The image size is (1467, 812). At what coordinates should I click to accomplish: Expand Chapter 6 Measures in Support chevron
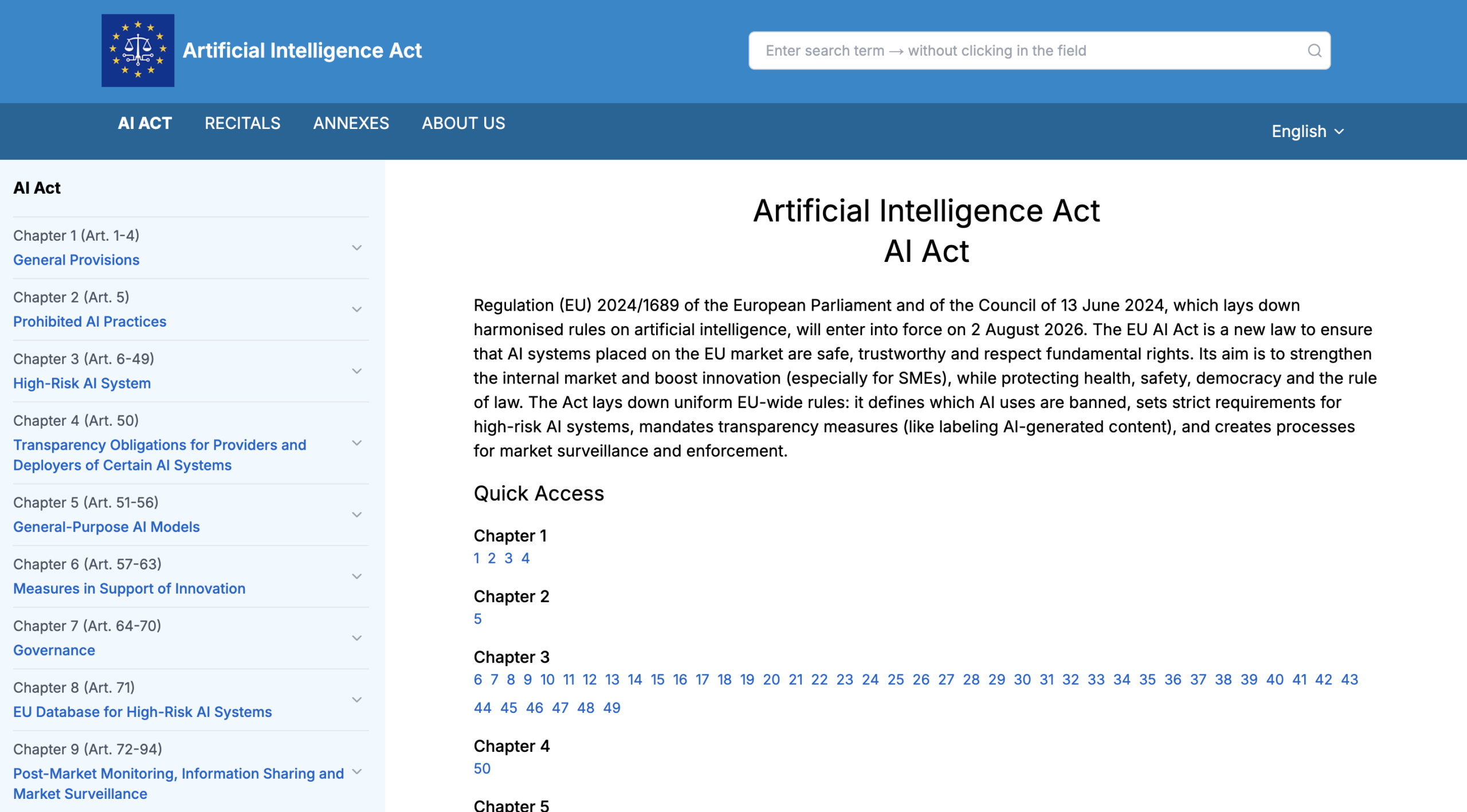pos(356,576)
